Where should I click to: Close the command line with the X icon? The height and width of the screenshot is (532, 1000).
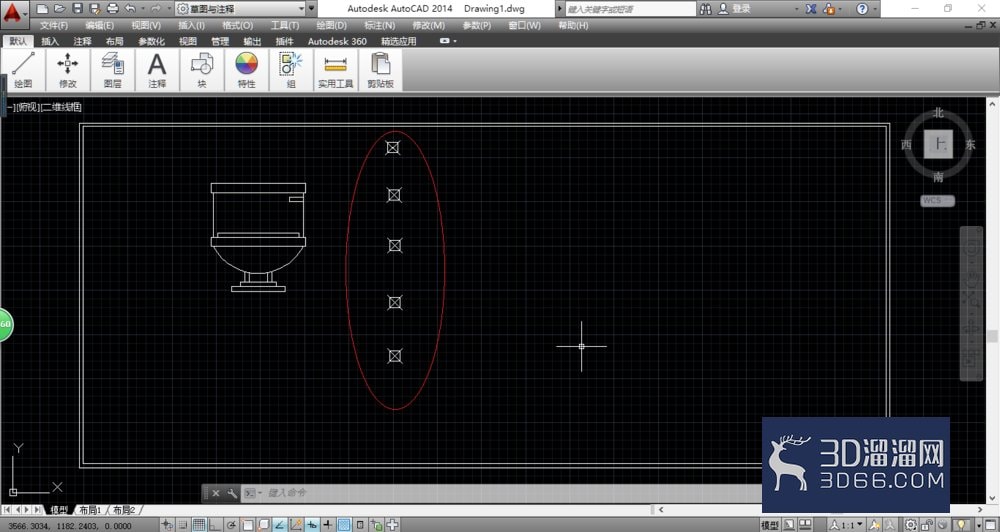point(216,493)
